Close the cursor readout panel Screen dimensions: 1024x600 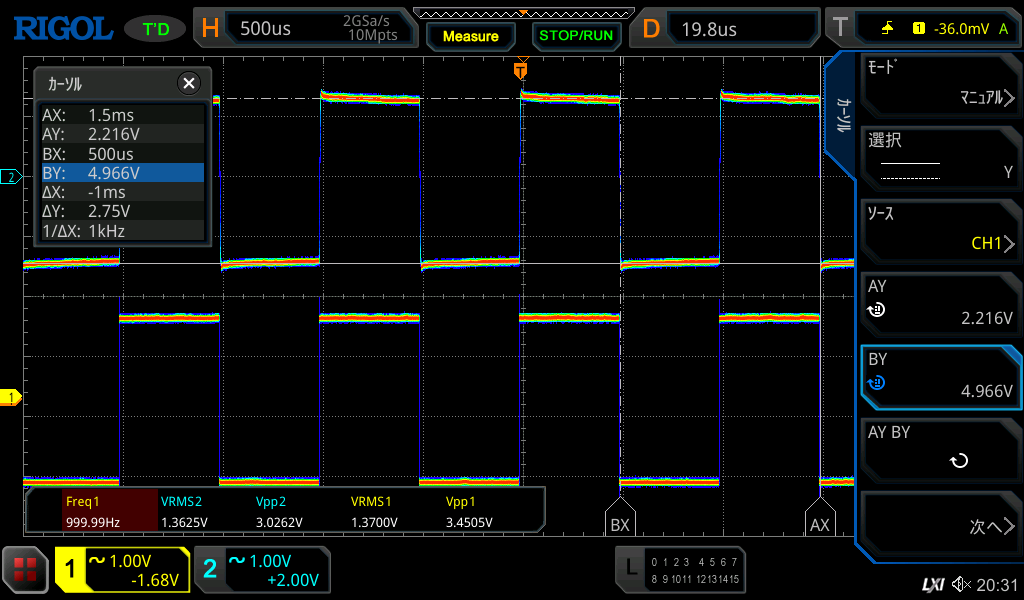click(188, 84)
